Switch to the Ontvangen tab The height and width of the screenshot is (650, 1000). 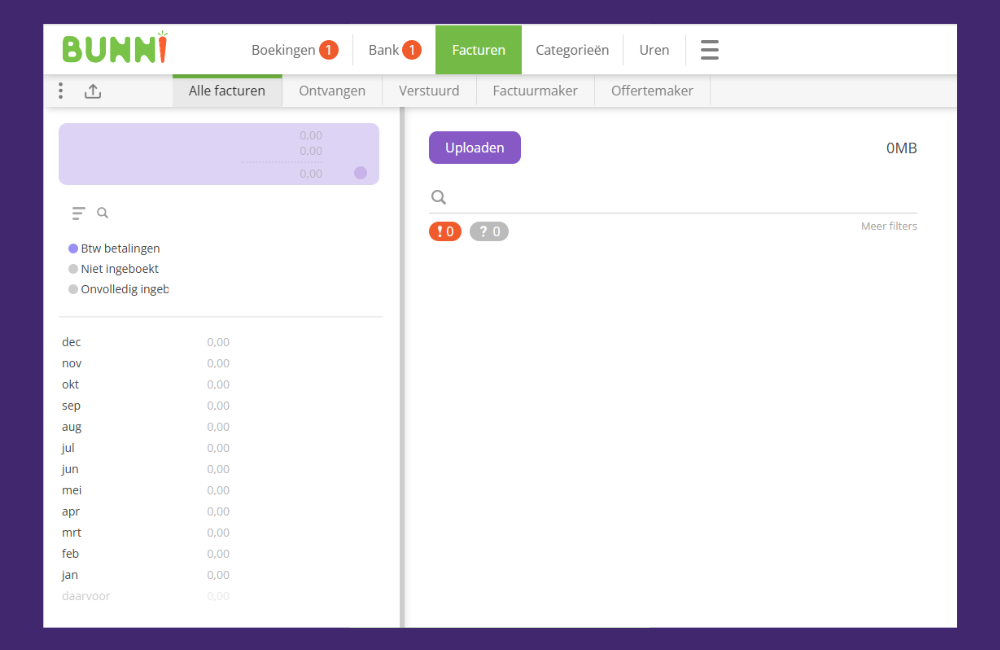[x=332, y=91]
